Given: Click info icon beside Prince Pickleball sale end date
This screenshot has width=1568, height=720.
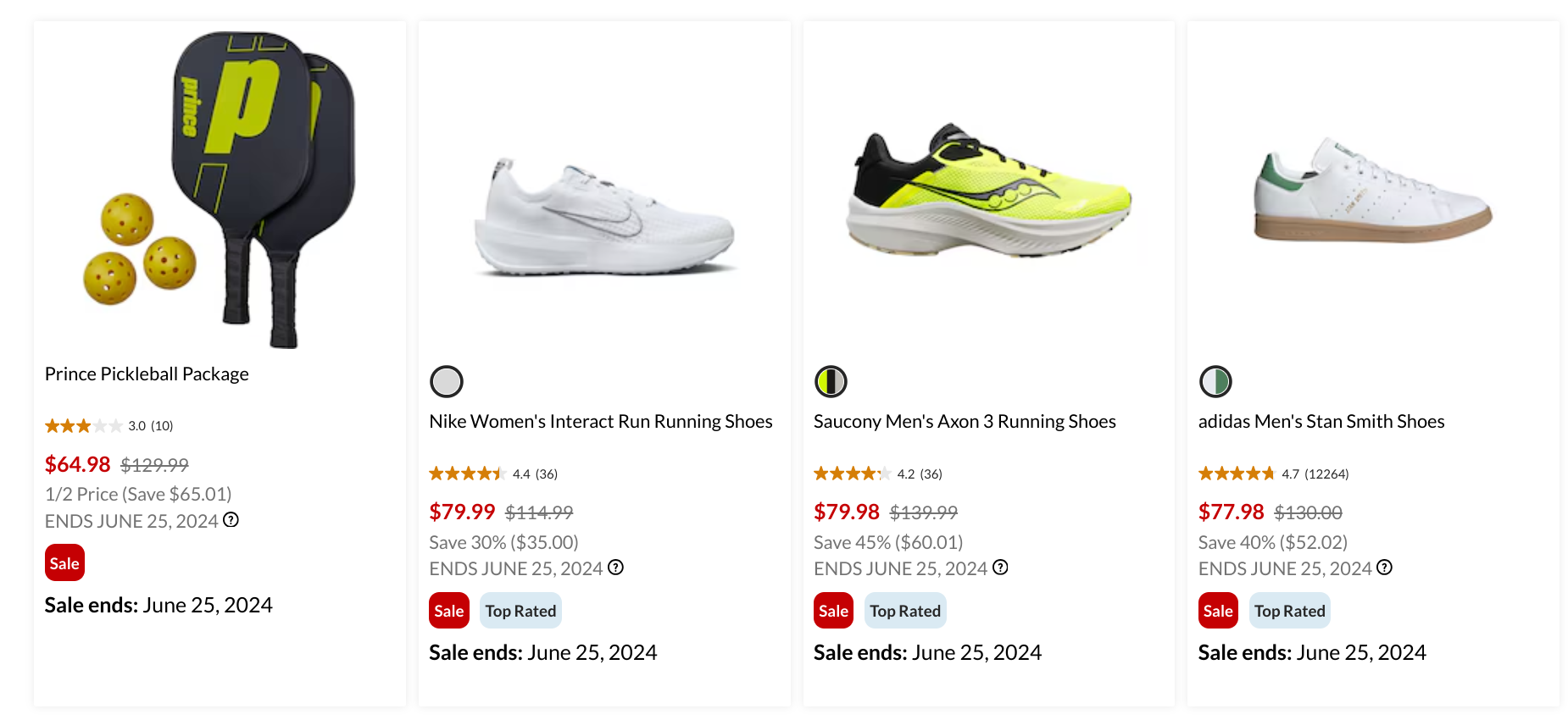Looking at the screenshot, I should pyautogui.click(x=231, y=520).
